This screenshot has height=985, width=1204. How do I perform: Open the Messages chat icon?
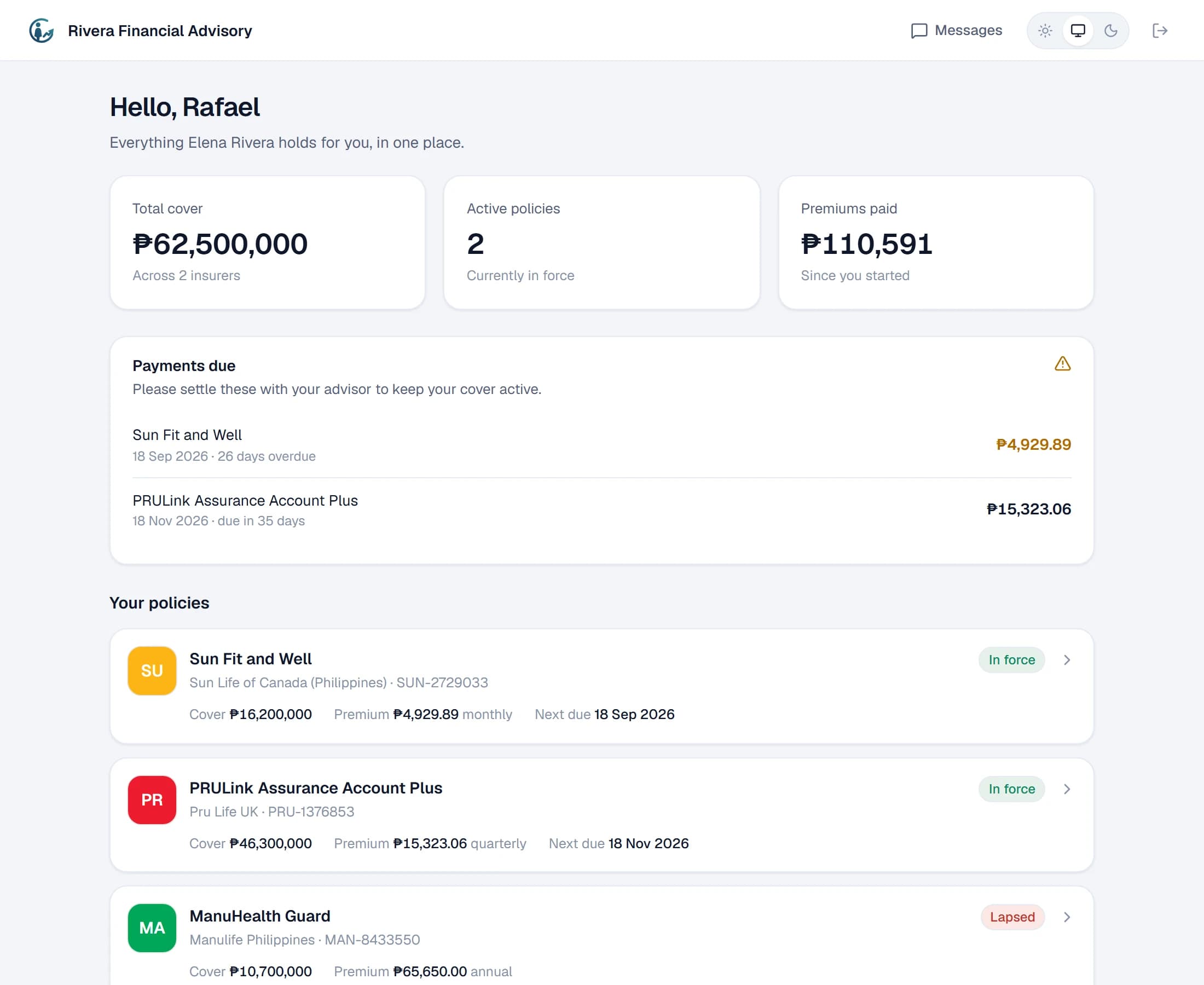pos(919,31)
